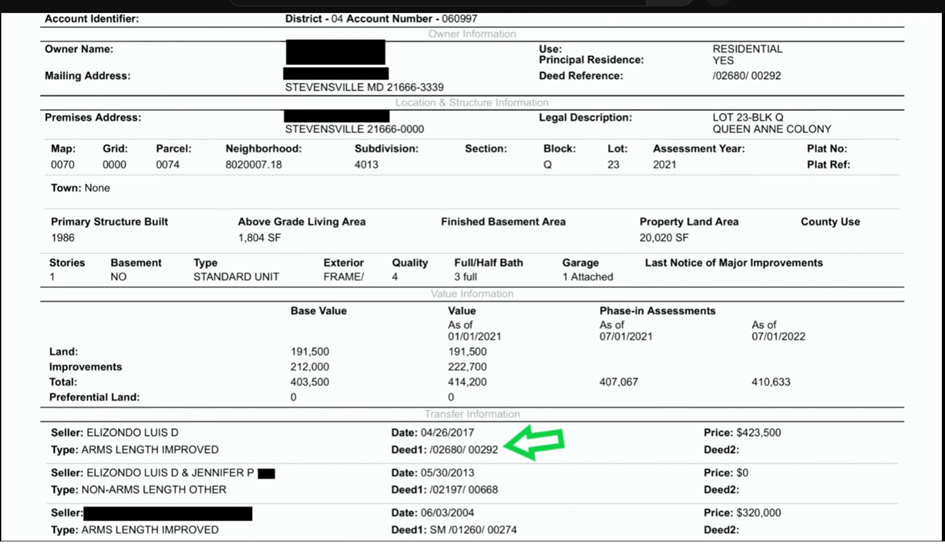Viewport: 945px width, 547px height.
Task: Click Total base value 403,500
Action: (x=310, y=382)
